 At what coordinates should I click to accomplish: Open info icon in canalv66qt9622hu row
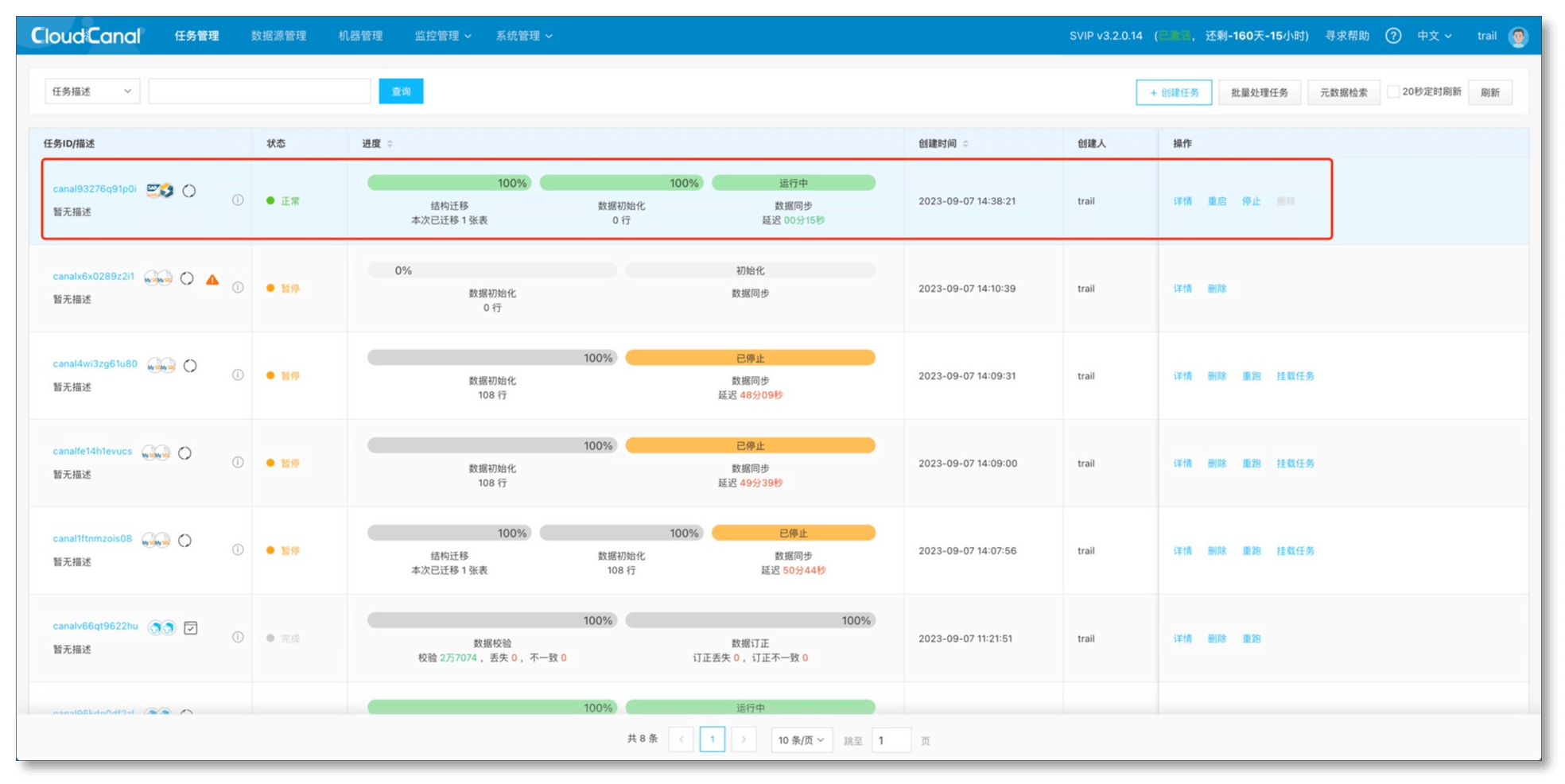[238, 638]
